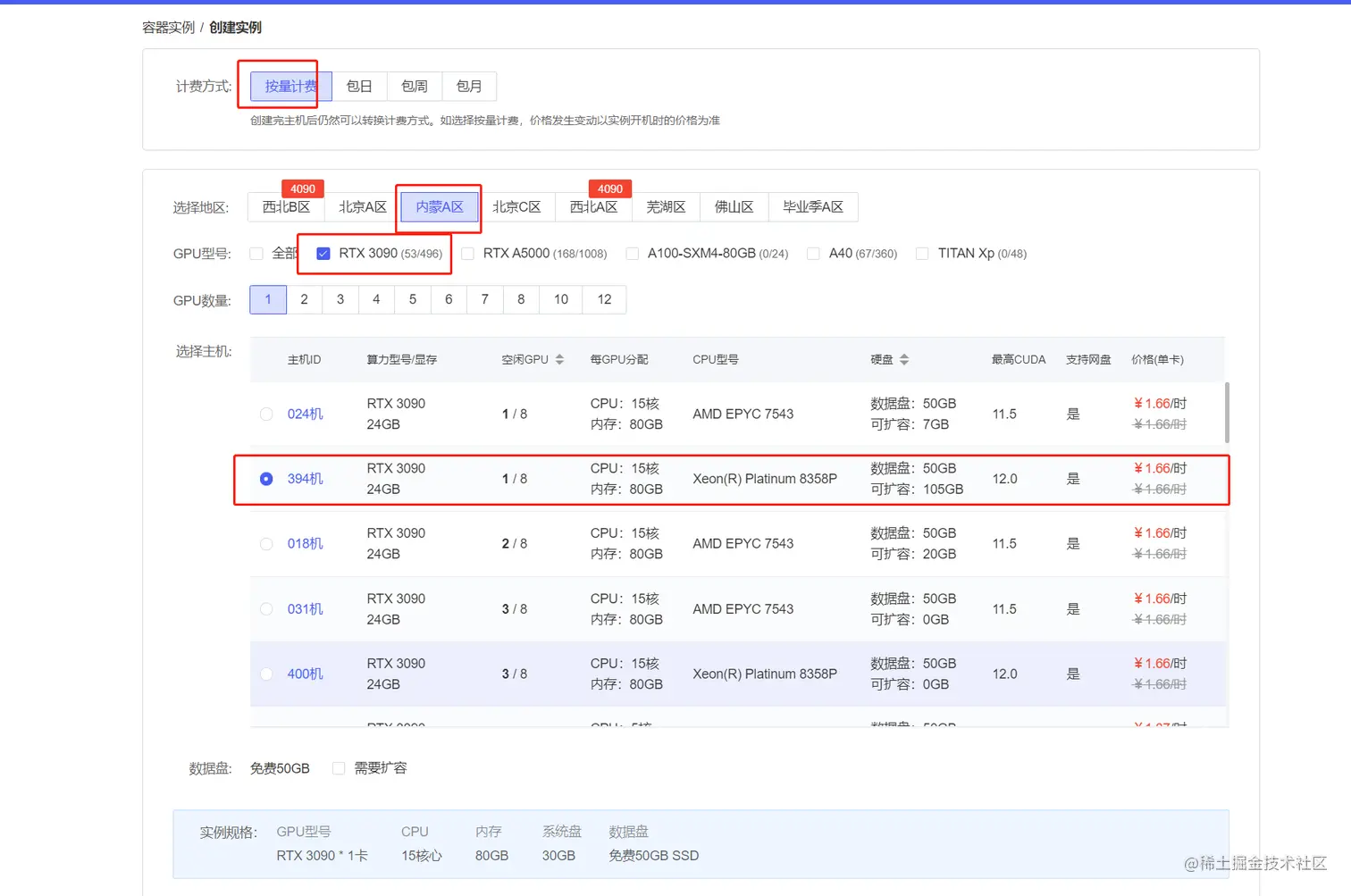Set GPU count to 5

[x=413, y=299]
